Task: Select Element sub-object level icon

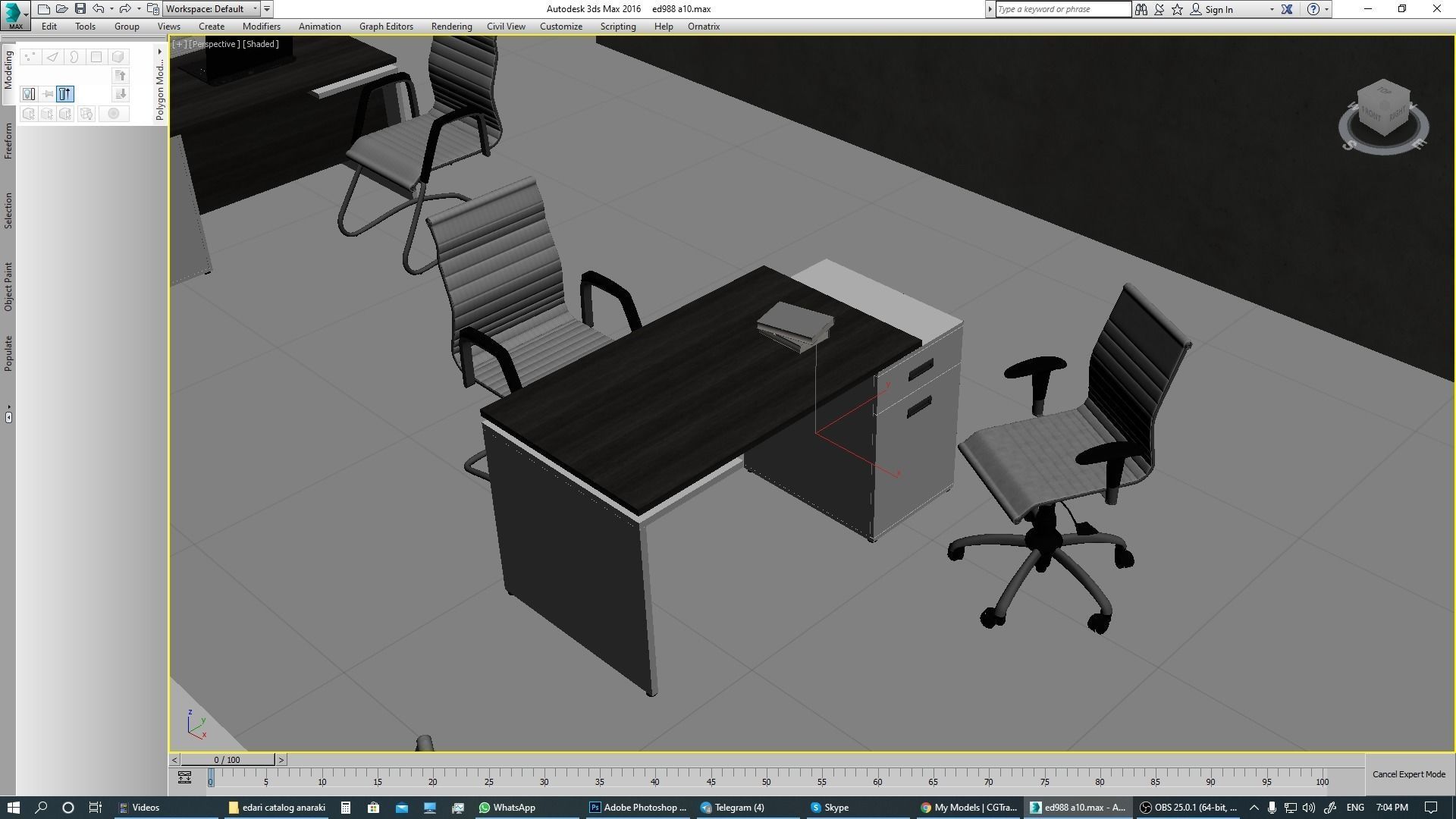Action: [x=118, y=57]
